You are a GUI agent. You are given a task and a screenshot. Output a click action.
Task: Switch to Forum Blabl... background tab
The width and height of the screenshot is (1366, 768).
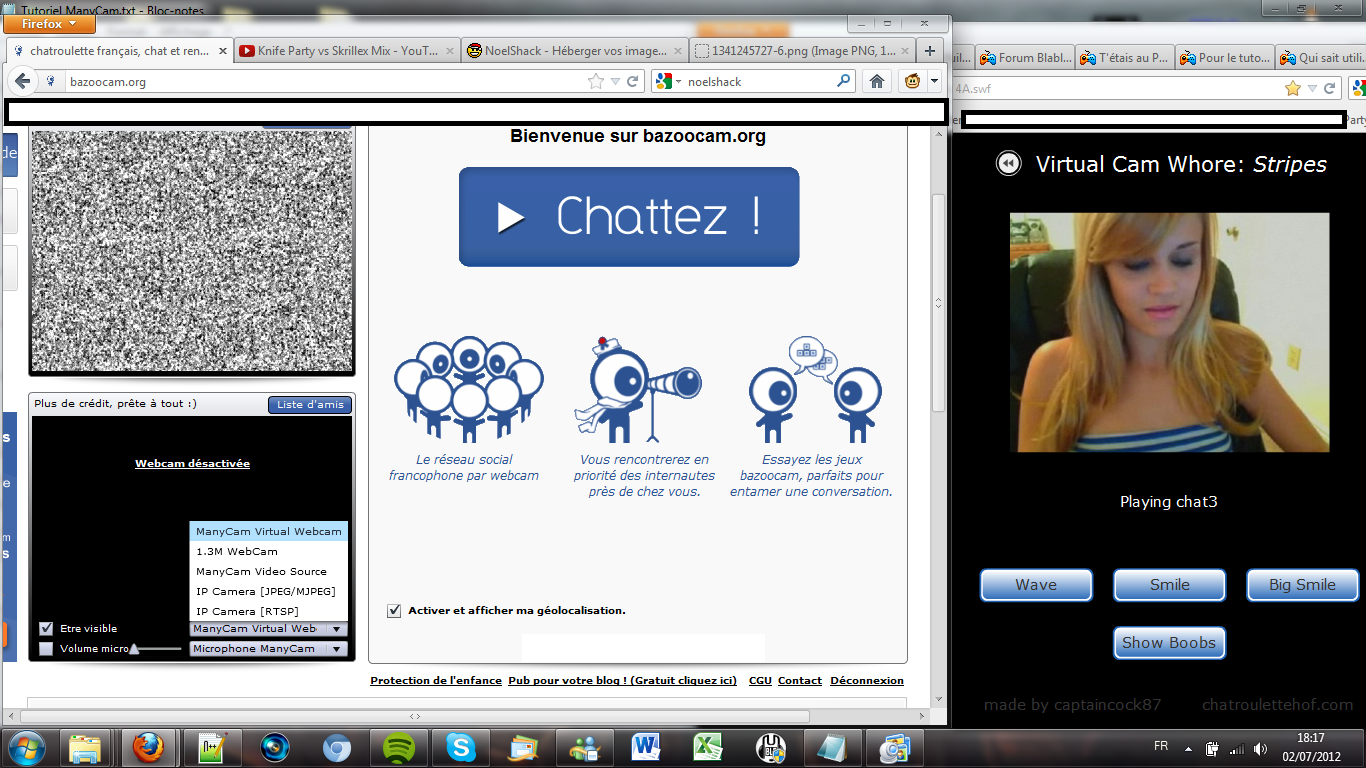coord(1024,58)
